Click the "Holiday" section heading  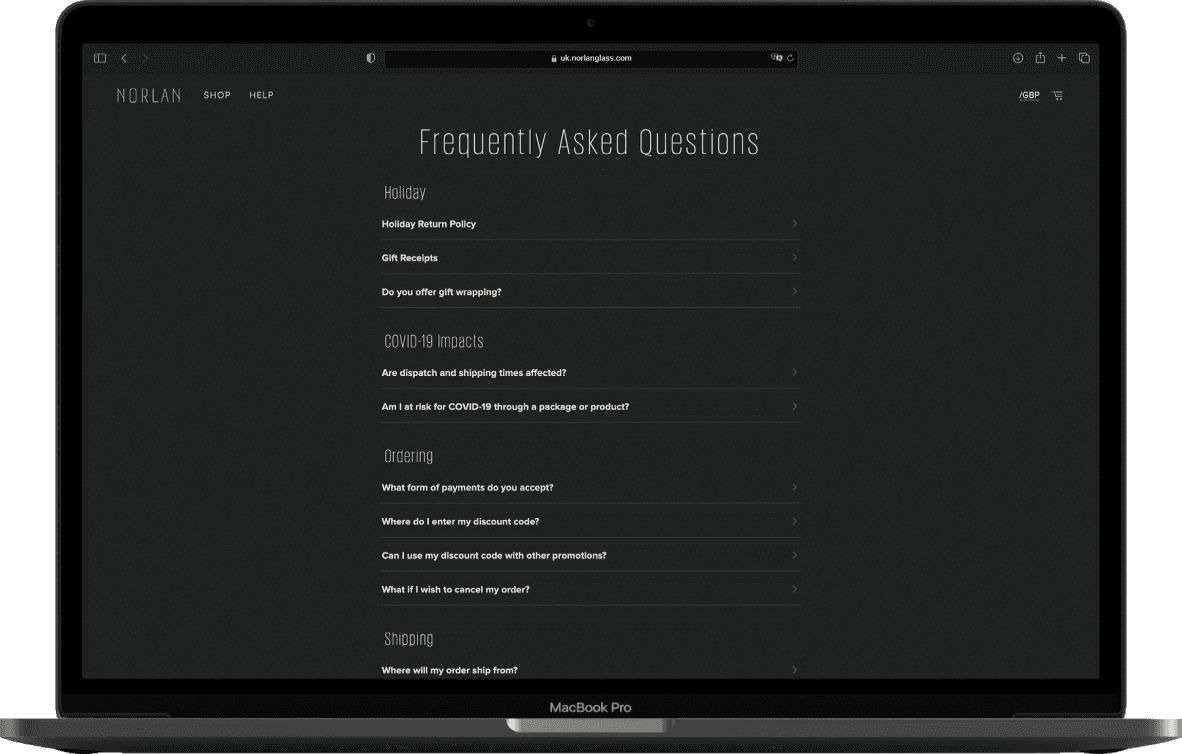[x=405, y=193]
